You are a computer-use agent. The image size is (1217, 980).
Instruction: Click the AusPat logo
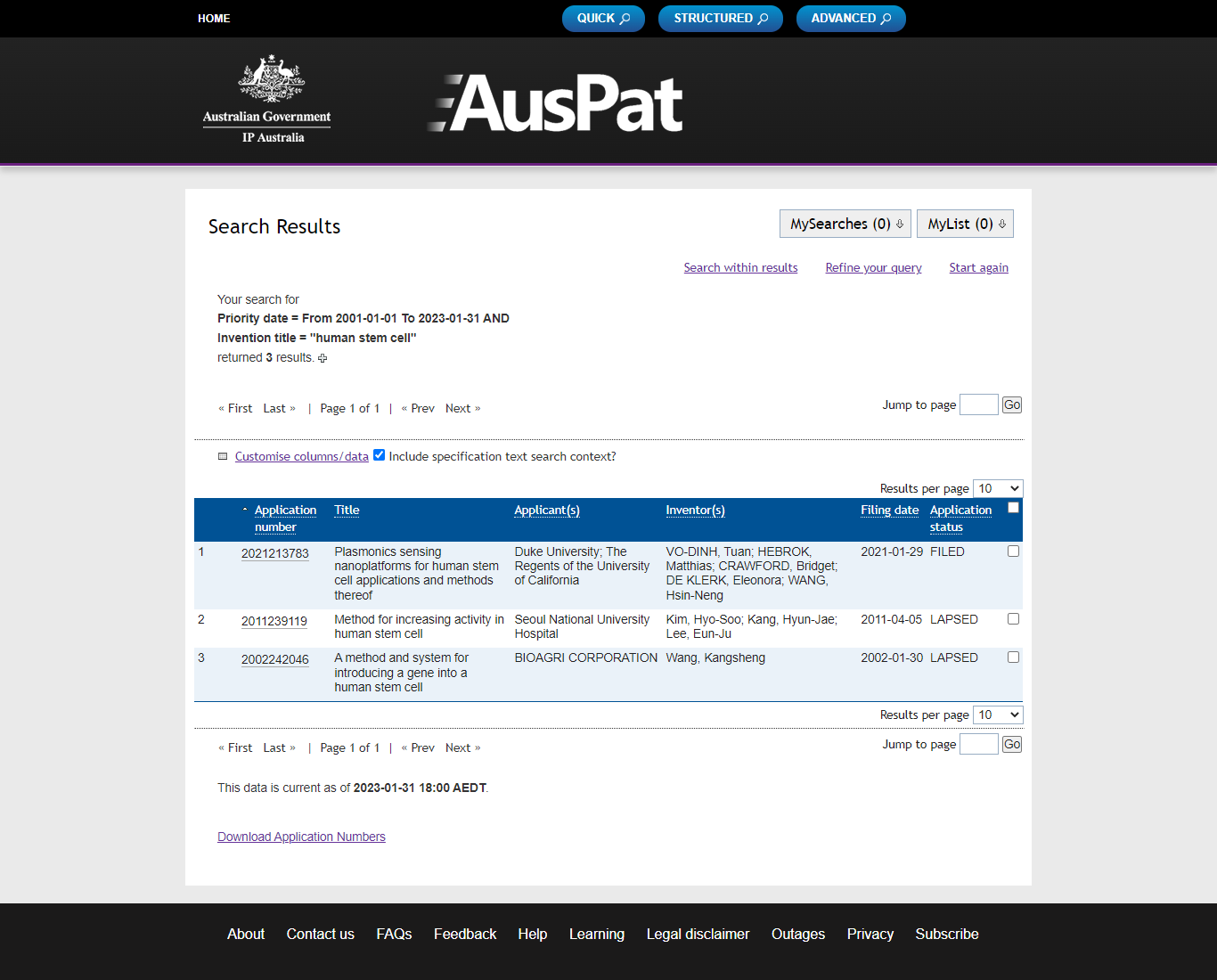pyautogui.click(x=556, y=103)
